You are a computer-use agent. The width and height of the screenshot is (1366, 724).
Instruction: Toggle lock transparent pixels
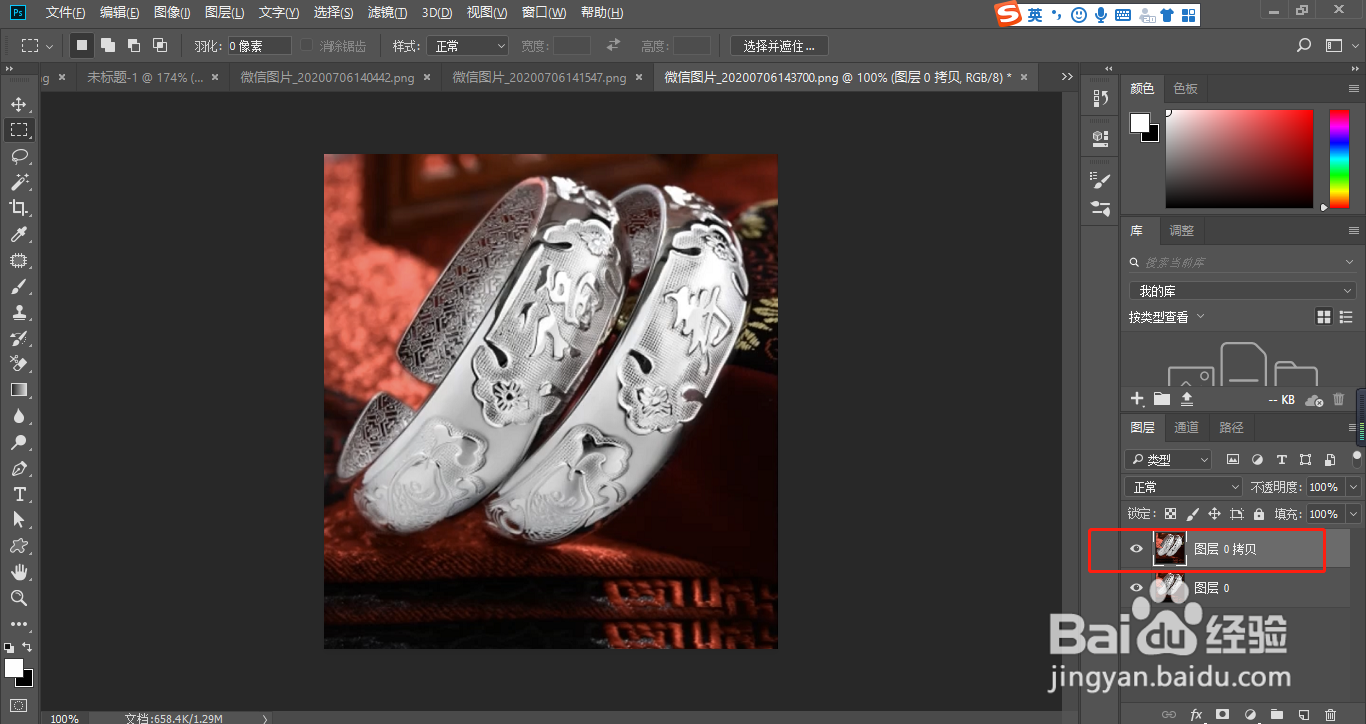click(x=1170, y=514)
